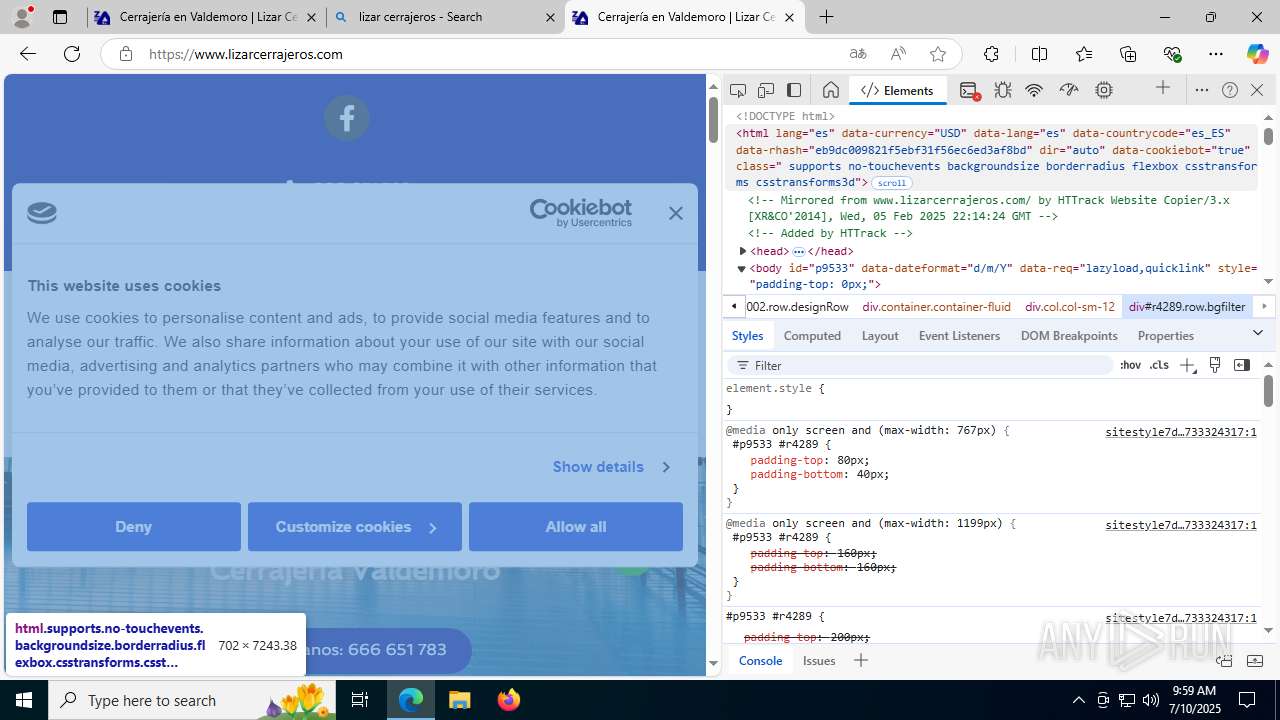Click Customize cookies button
This screenshot has height=720, width=1280.
coord(355,527)
